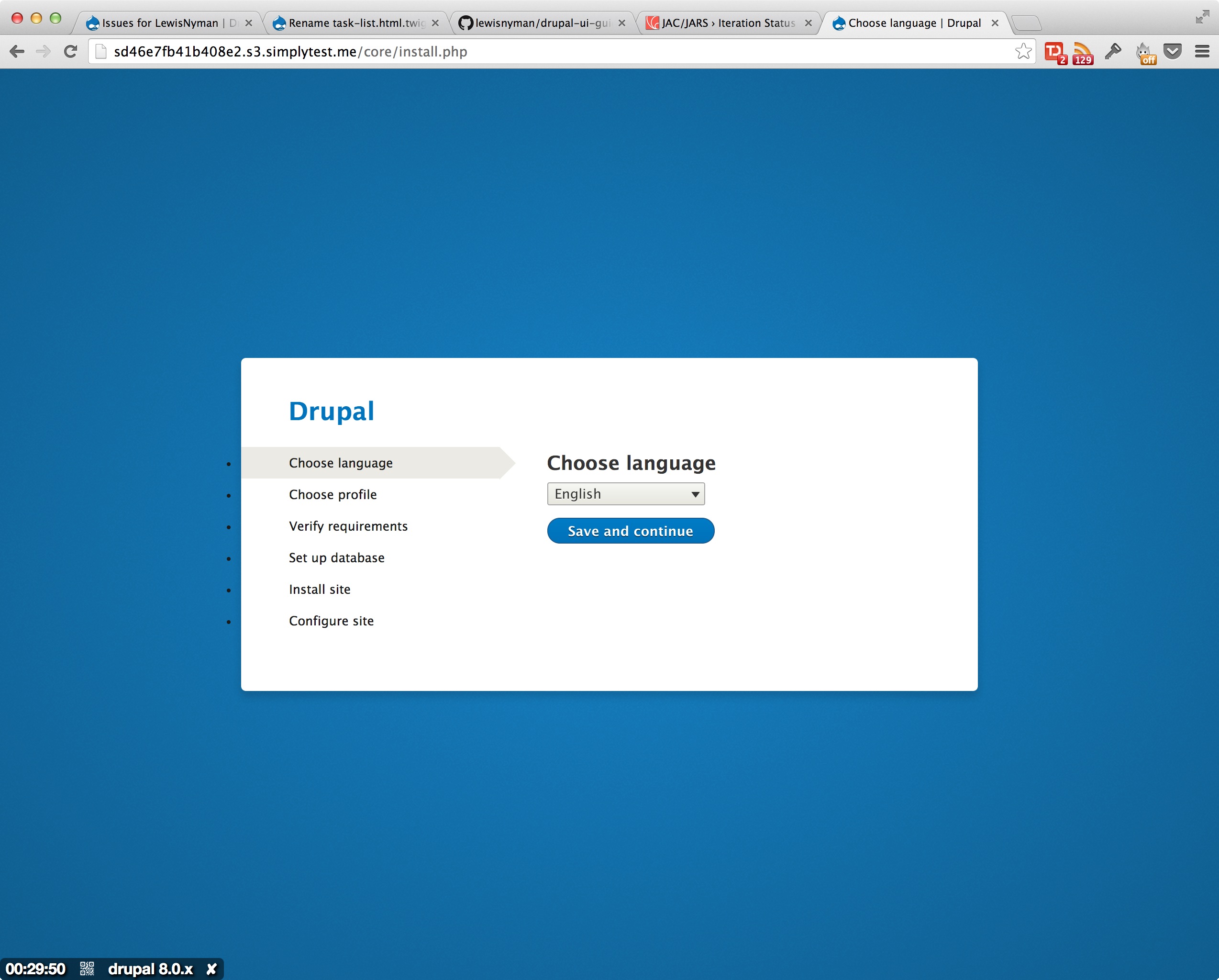The height and width of the screenshot is (980, 1219).
Task: Dismiss the simplytest timer bar with X
Action: (x=211, y=969)
